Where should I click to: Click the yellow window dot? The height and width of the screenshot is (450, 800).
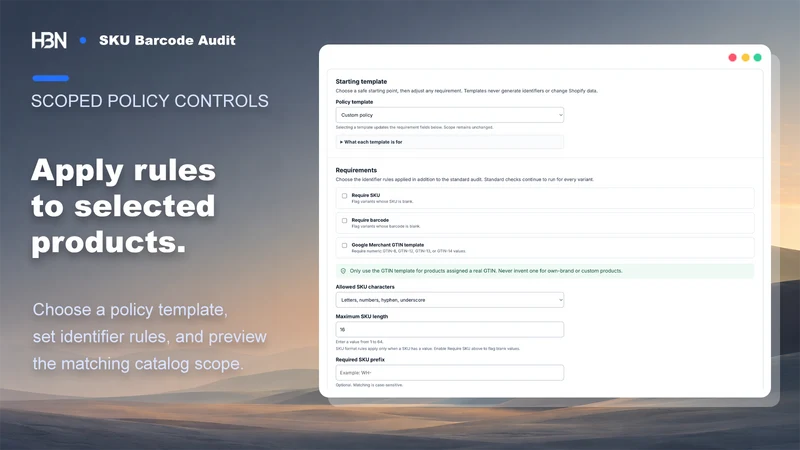point(745,58)
